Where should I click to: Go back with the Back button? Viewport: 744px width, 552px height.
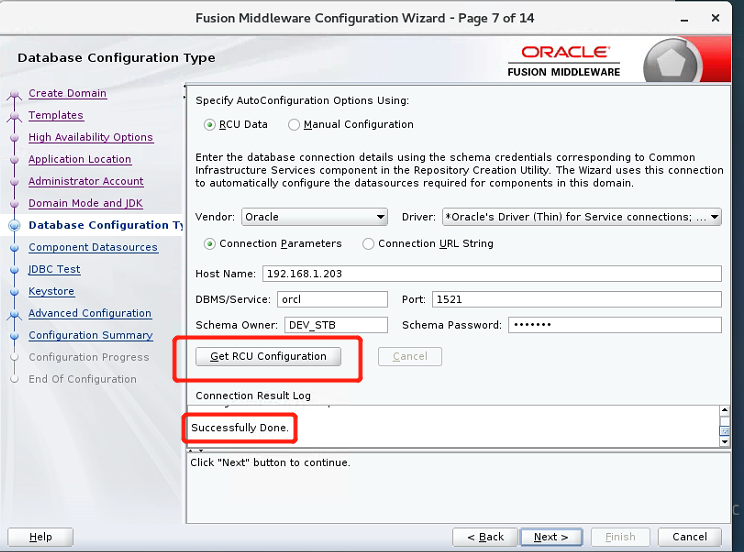point(485,537)
